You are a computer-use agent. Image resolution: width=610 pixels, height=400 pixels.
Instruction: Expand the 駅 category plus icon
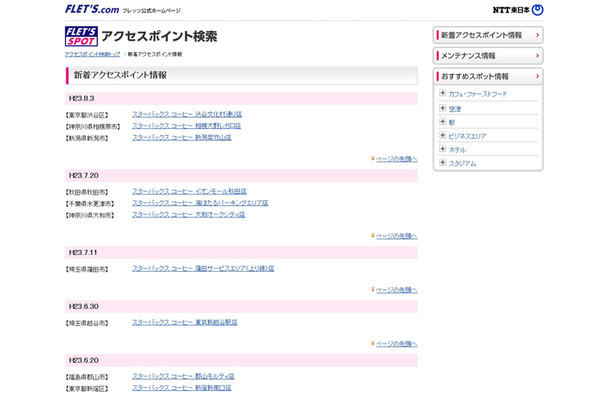[442, 122]
